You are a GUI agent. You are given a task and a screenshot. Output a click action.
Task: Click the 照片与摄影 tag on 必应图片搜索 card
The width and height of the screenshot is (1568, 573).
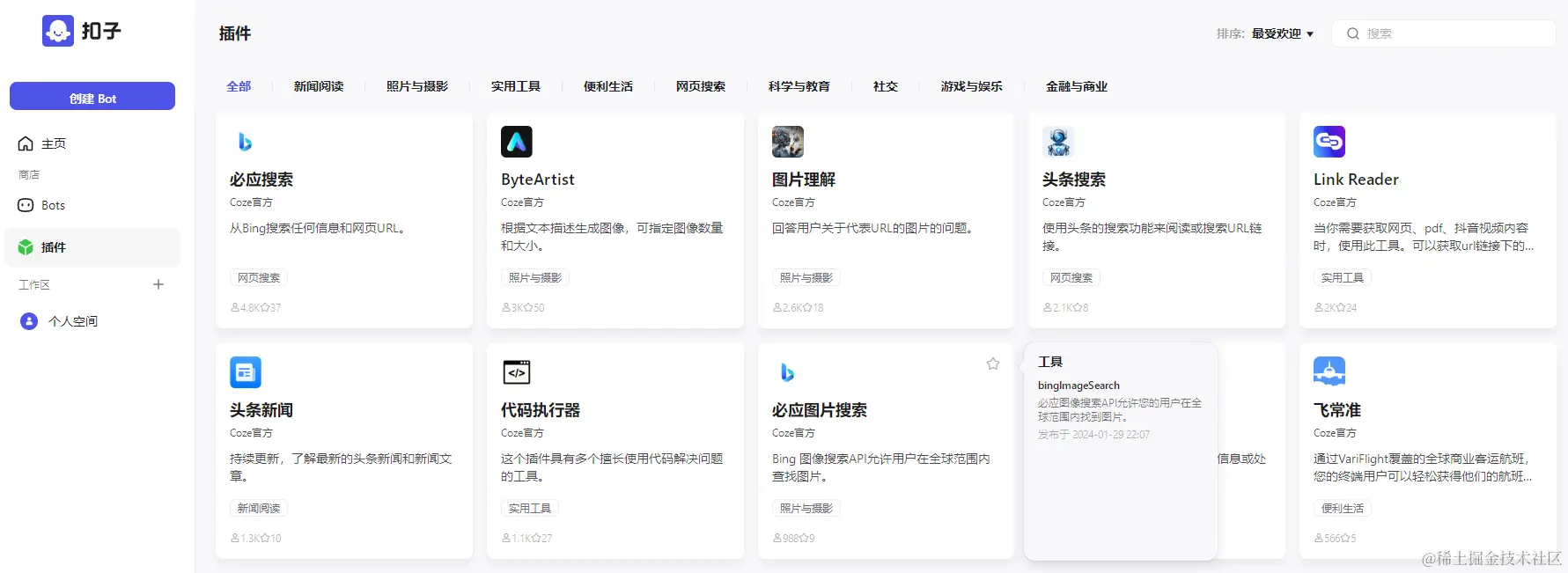tap(806, 508)
